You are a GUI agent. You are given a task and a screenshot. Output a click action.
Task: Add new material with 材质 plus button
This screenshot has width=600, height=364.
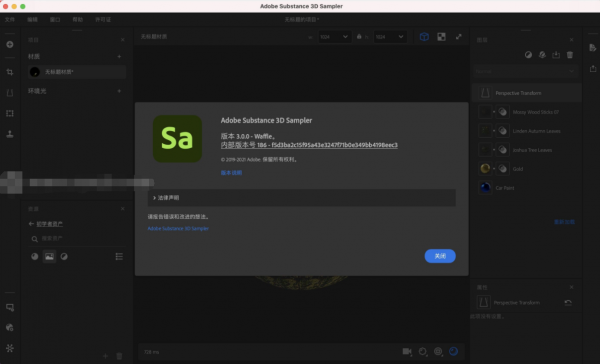pos(119,57)
